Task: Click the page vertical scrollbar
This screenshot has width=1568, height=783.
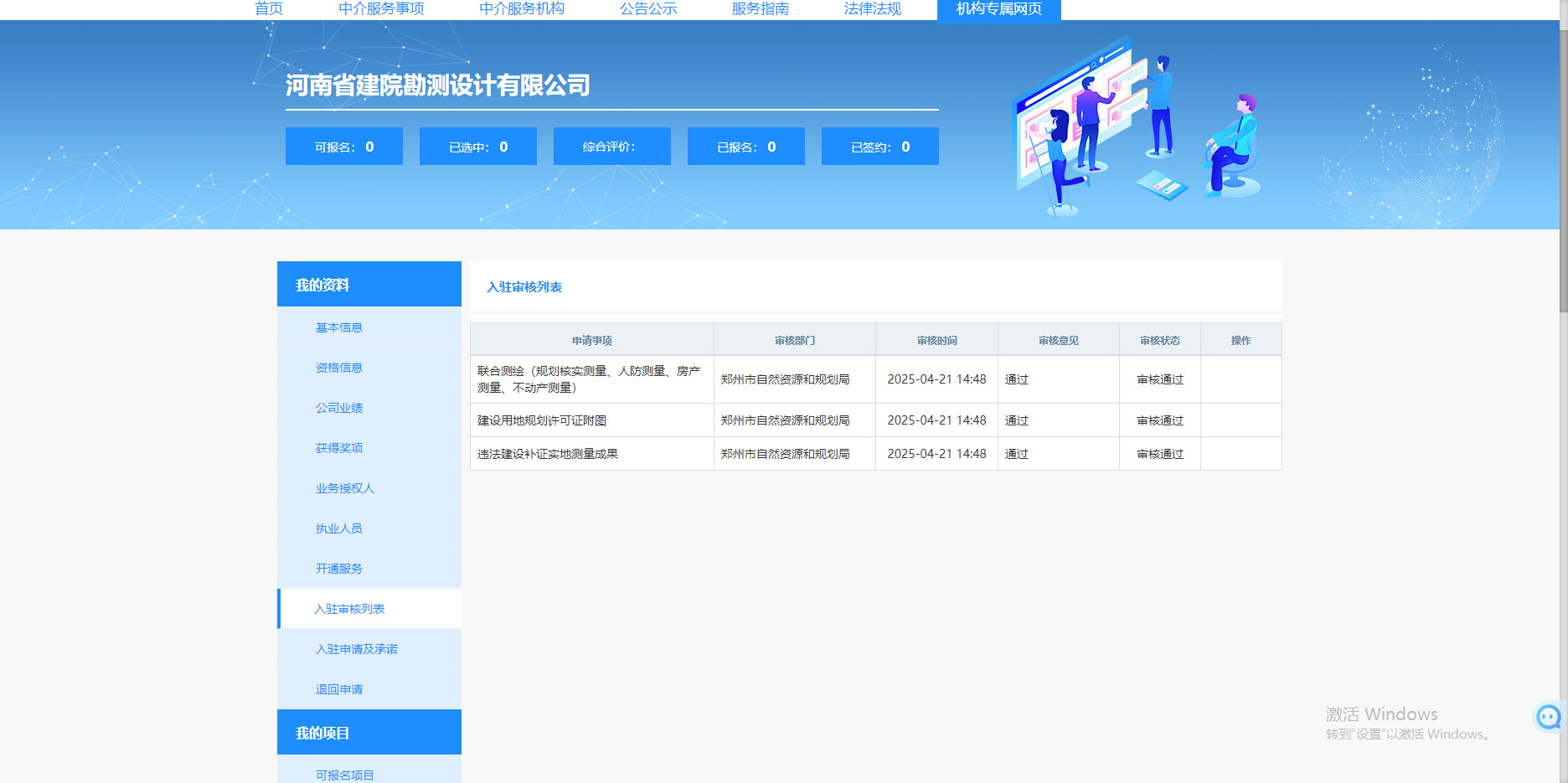Action: (x=1563, y=167)
